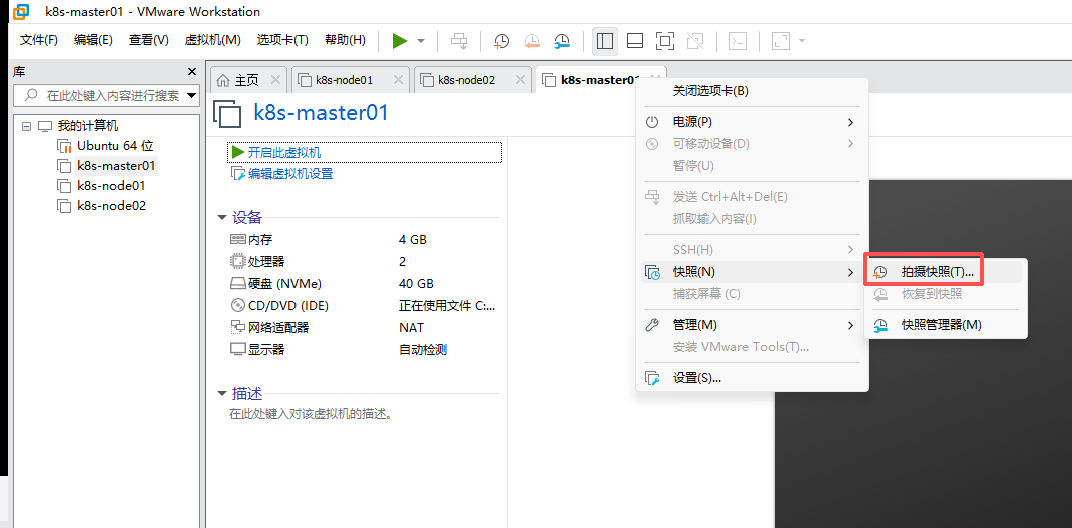
Task: Open the 文件(F) menu
Action: [39, 40]
